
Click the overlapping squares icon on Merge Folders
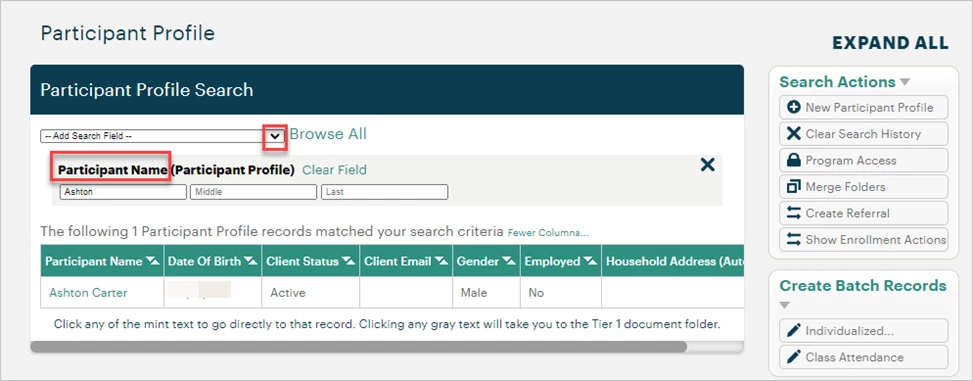[794, 187]
